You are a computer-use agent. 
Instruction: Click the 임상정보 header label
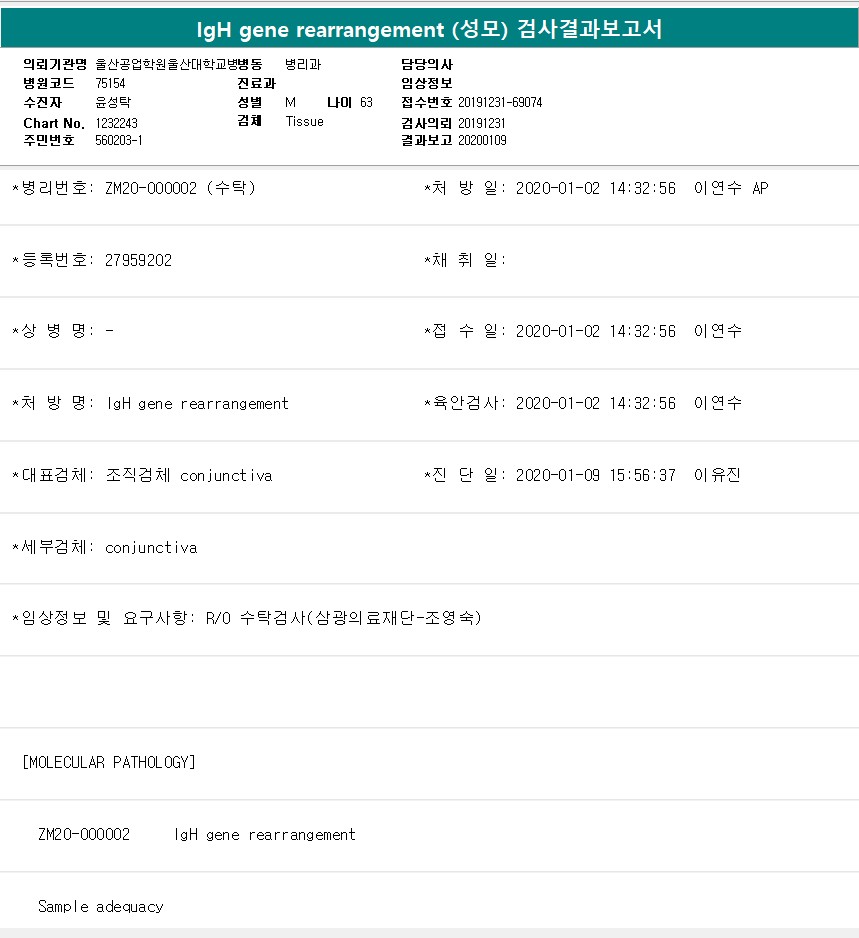(x=427, y=83)
